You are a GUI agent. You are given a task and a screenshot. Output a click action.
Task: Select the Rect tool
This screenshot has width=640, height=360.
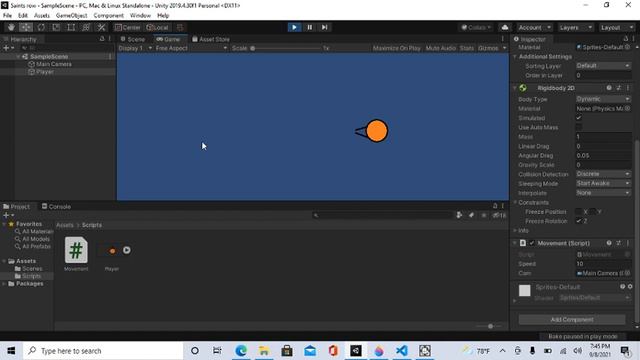[71, 27]
